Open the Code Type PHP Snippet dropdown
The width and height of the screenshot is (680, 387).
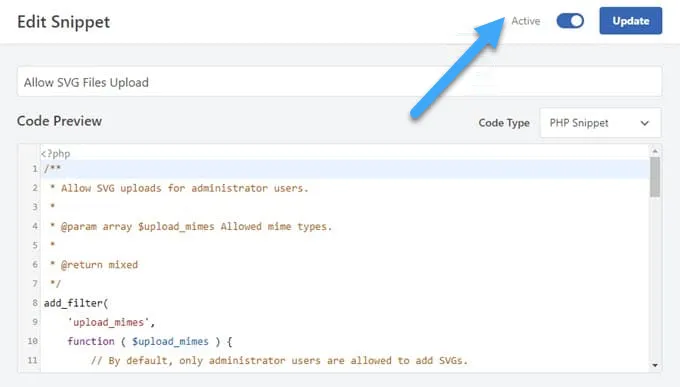click(x=600, y=123)
